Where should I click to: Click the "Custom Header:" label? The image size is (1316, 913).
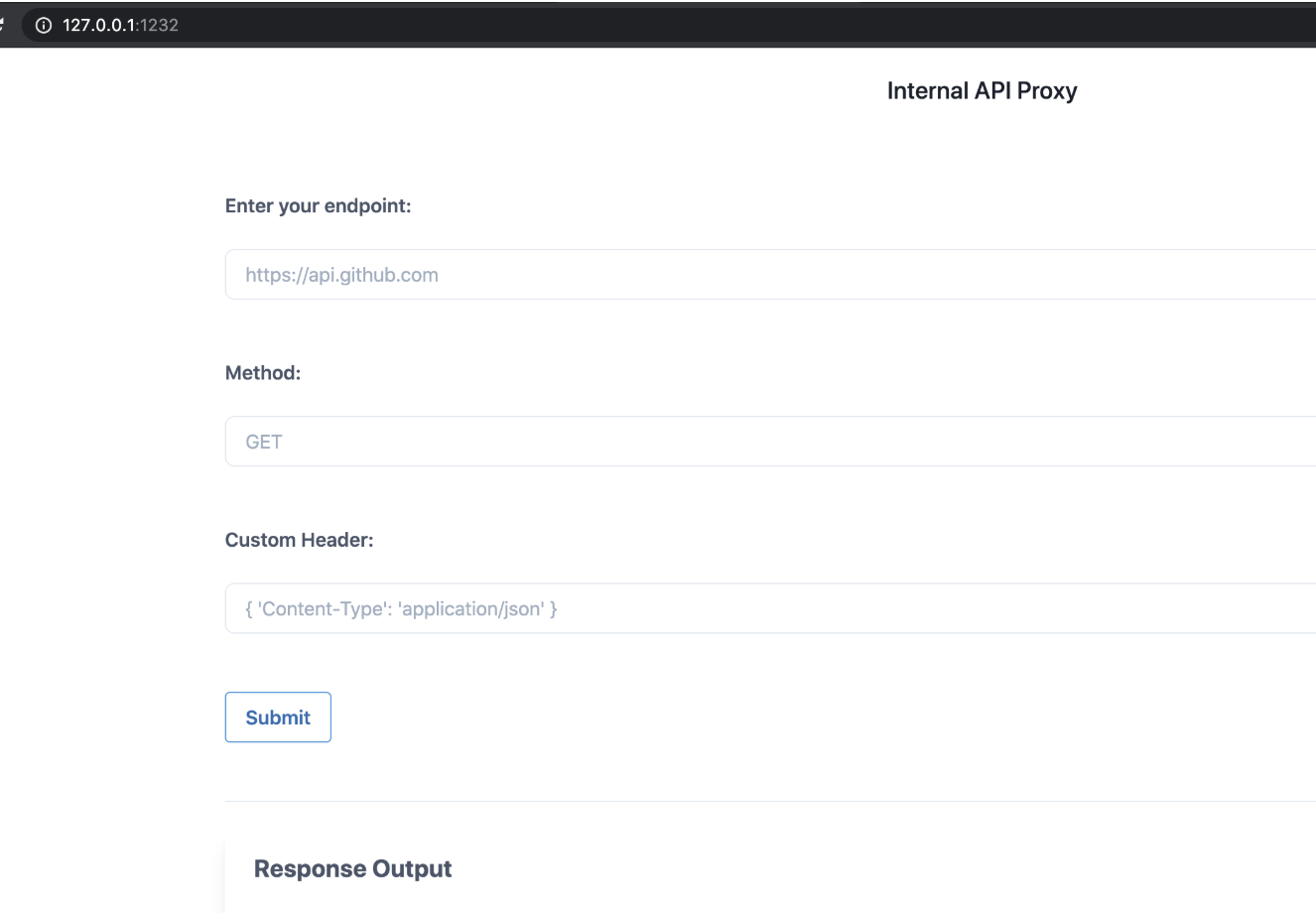click(x=299, y=540)
